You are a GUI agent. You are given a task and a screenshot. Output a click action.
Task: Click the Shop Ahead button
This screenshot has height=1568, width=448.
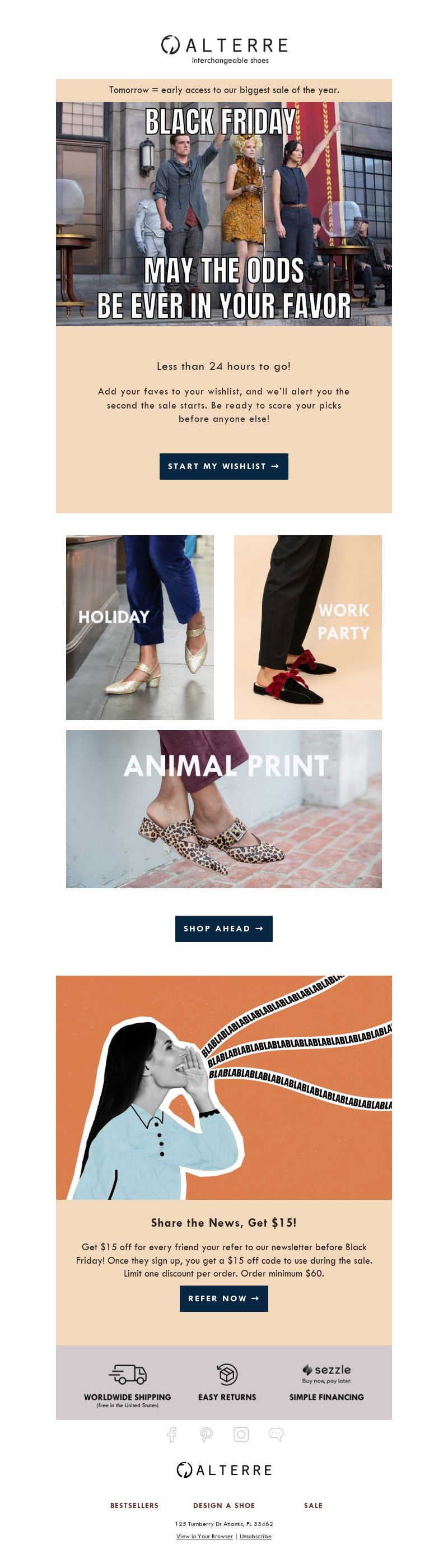pos(223,928)
